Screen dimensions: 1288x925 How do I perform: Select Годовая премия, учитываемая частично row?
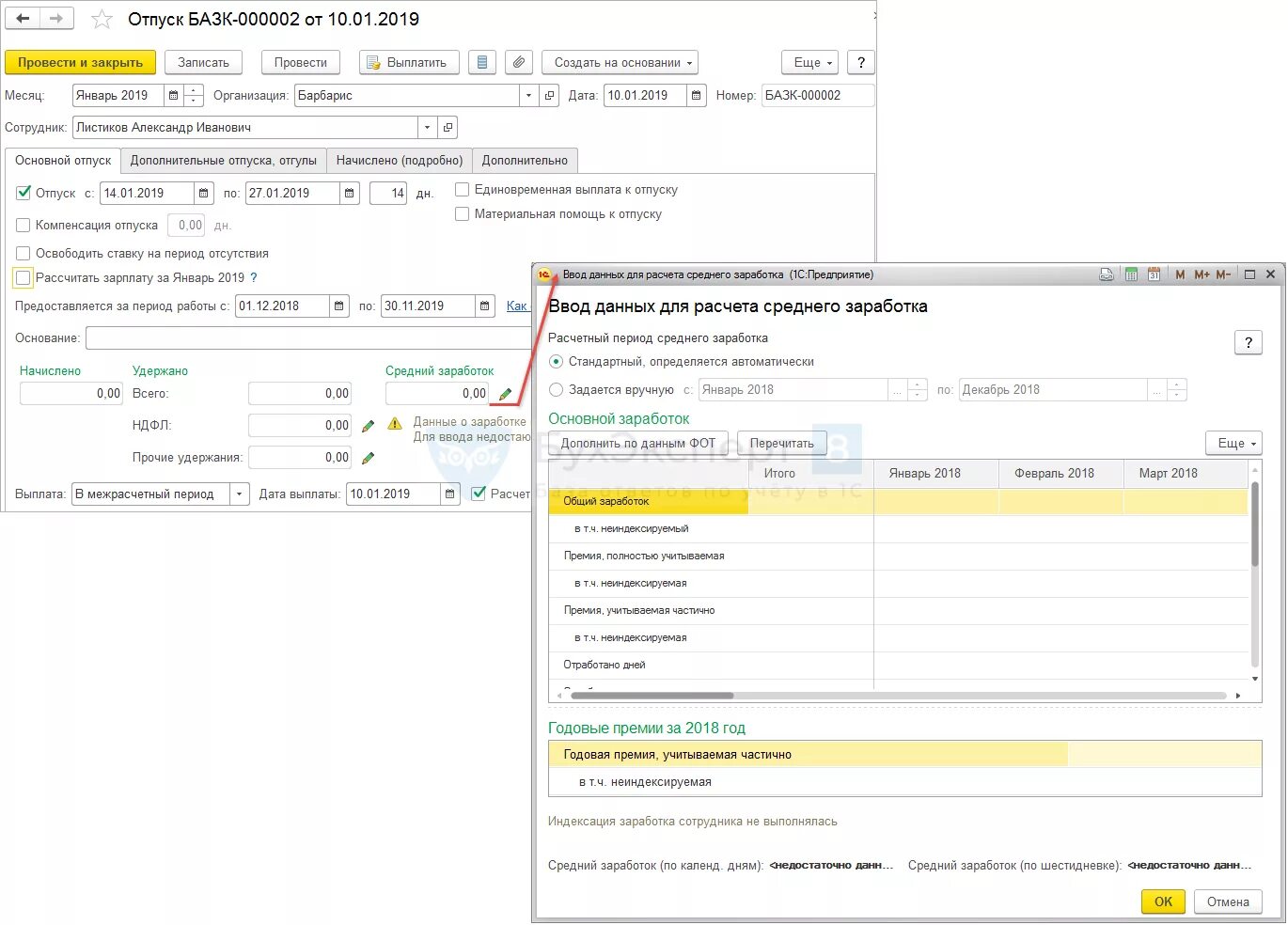tap(904, 754)
